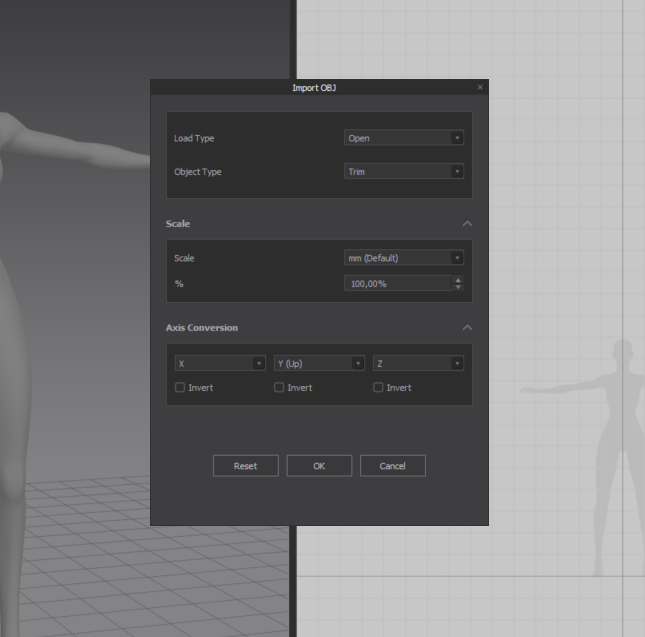Open the Scale unit dropdown showing mm (Default)
This screenshot has height=637, width=645.
point(403,258)
